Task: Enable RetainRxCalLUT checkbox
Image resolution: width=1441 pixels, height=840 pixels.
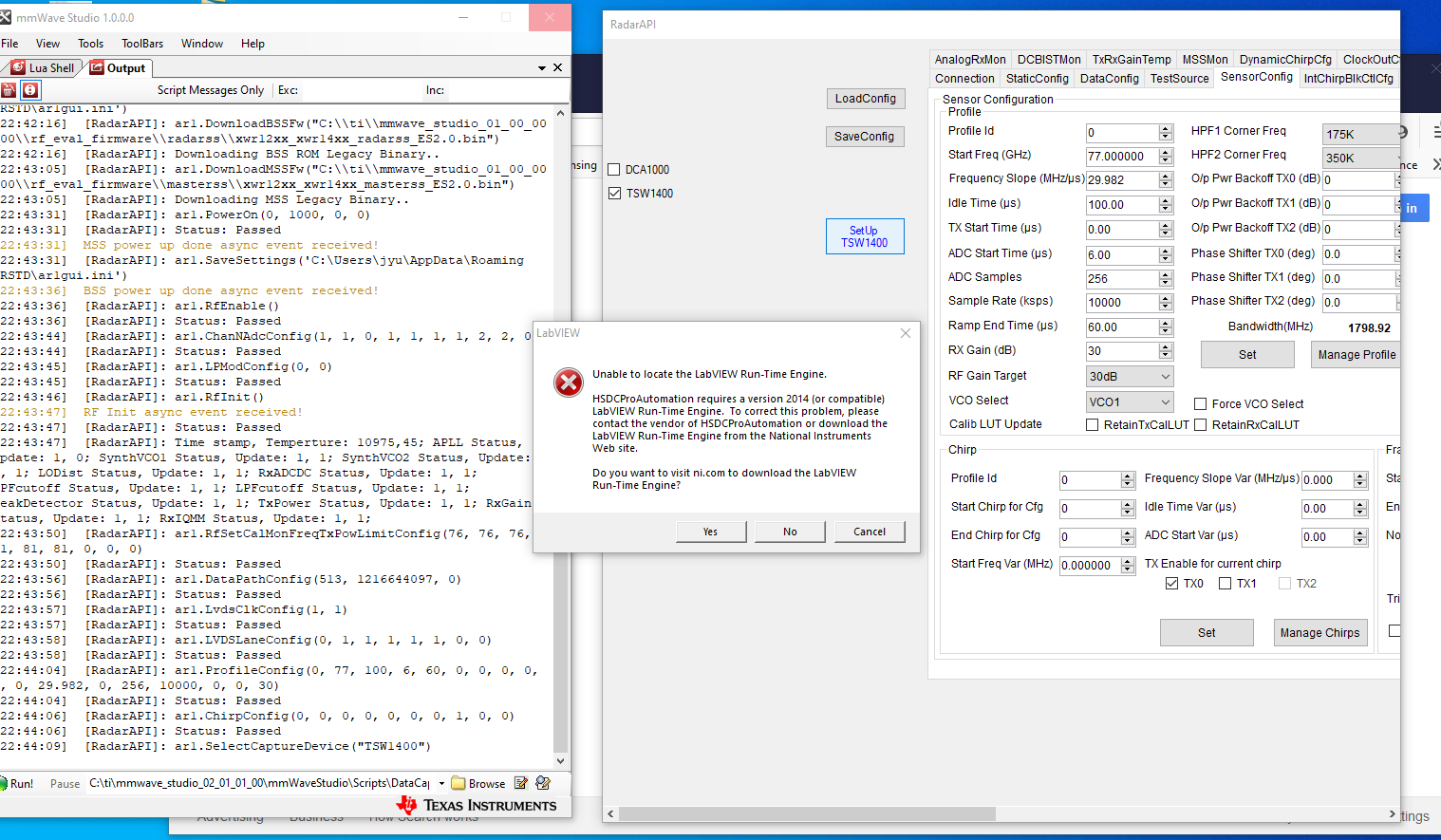Action: coord(1200,425)
